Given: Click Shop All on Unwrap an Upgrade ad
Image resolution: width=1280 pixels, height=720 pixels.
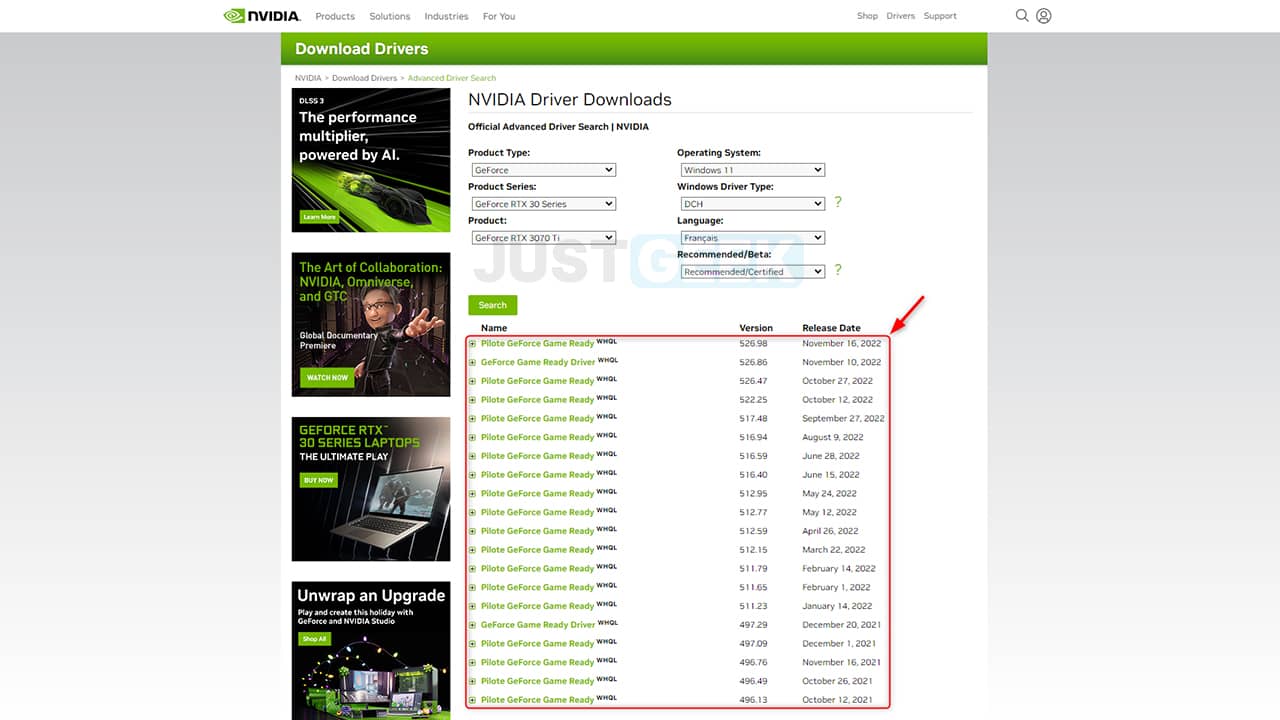Looking at the screenshot, I should pyautogui.click(x=314, y=639).
